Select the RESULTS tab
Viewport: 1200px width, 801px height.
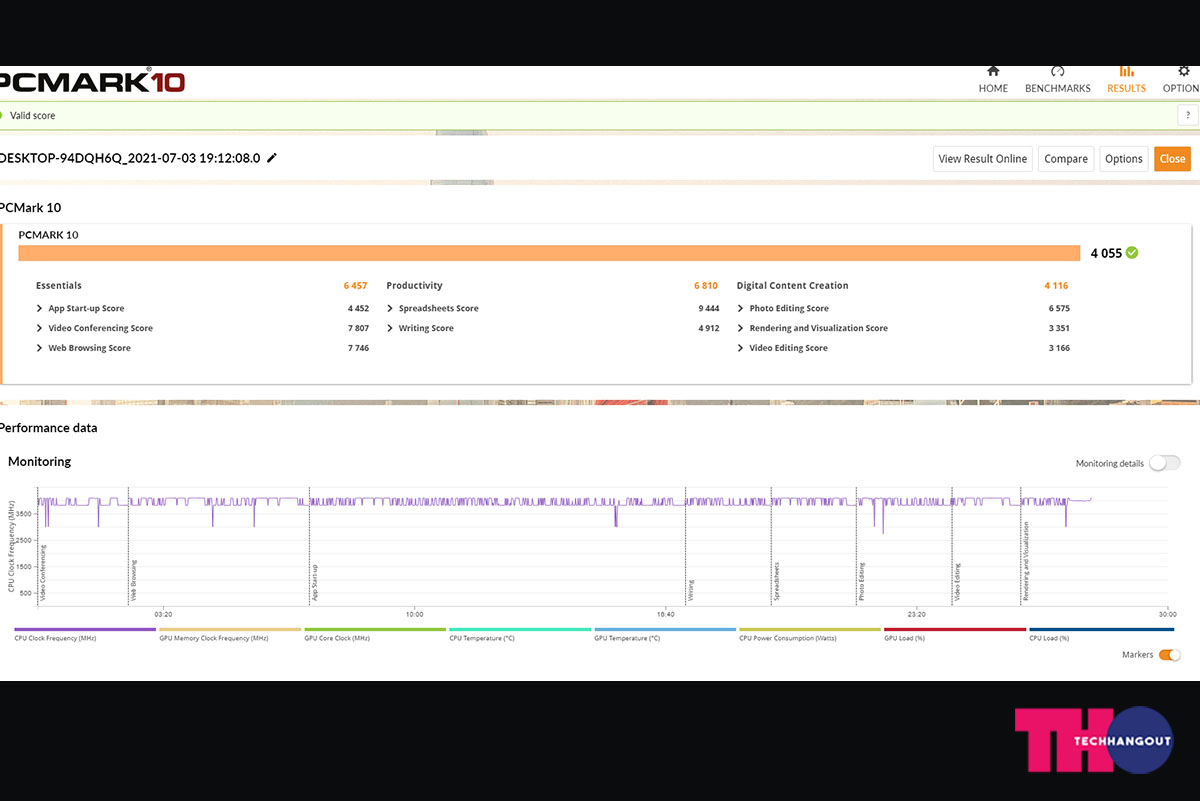(x=1126, y=80)
